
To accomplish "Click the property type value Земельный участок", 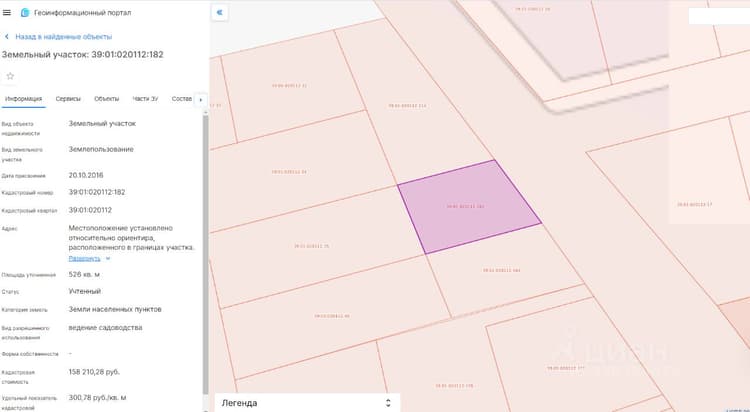I will tap(102, 123).
